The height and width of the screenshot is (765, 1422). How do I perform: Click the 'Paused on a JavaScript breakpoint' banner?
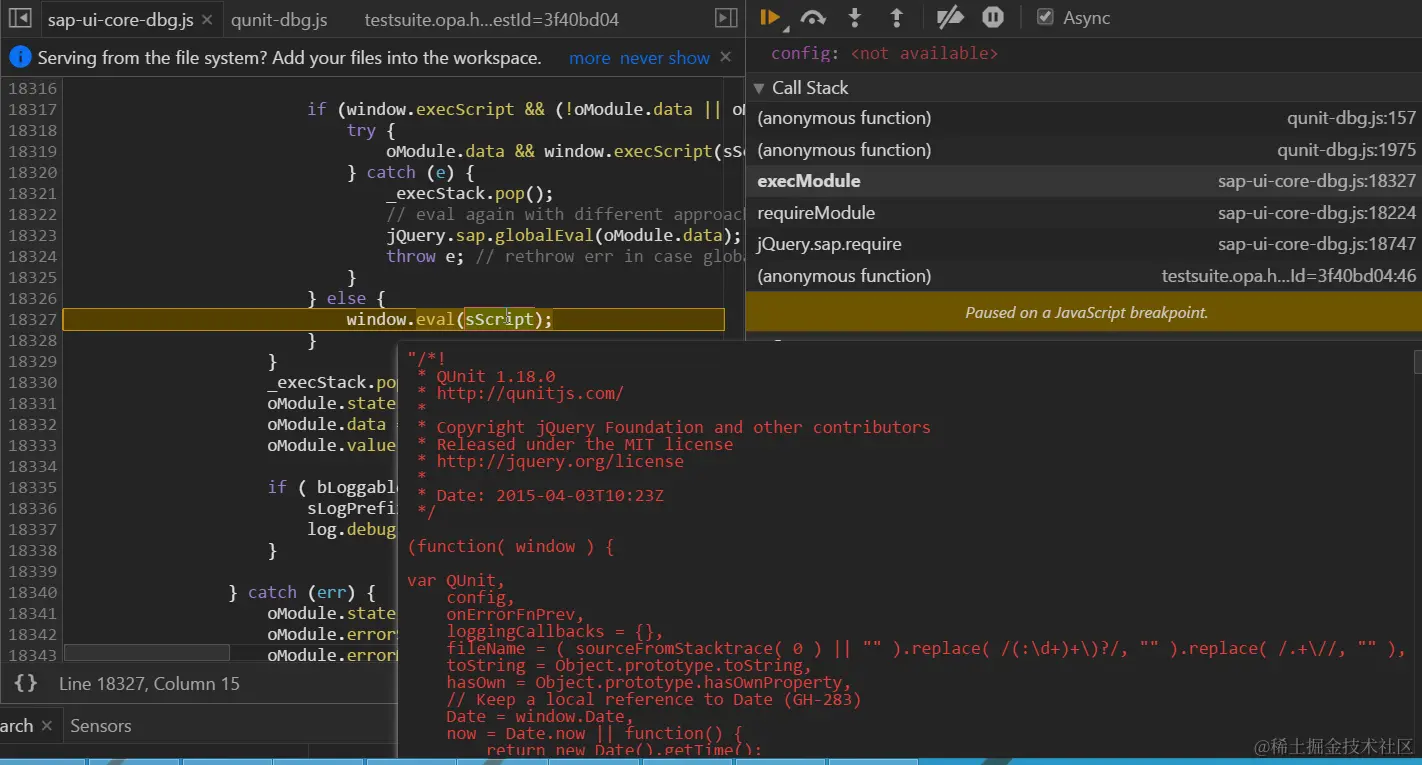click(1084, 313)
